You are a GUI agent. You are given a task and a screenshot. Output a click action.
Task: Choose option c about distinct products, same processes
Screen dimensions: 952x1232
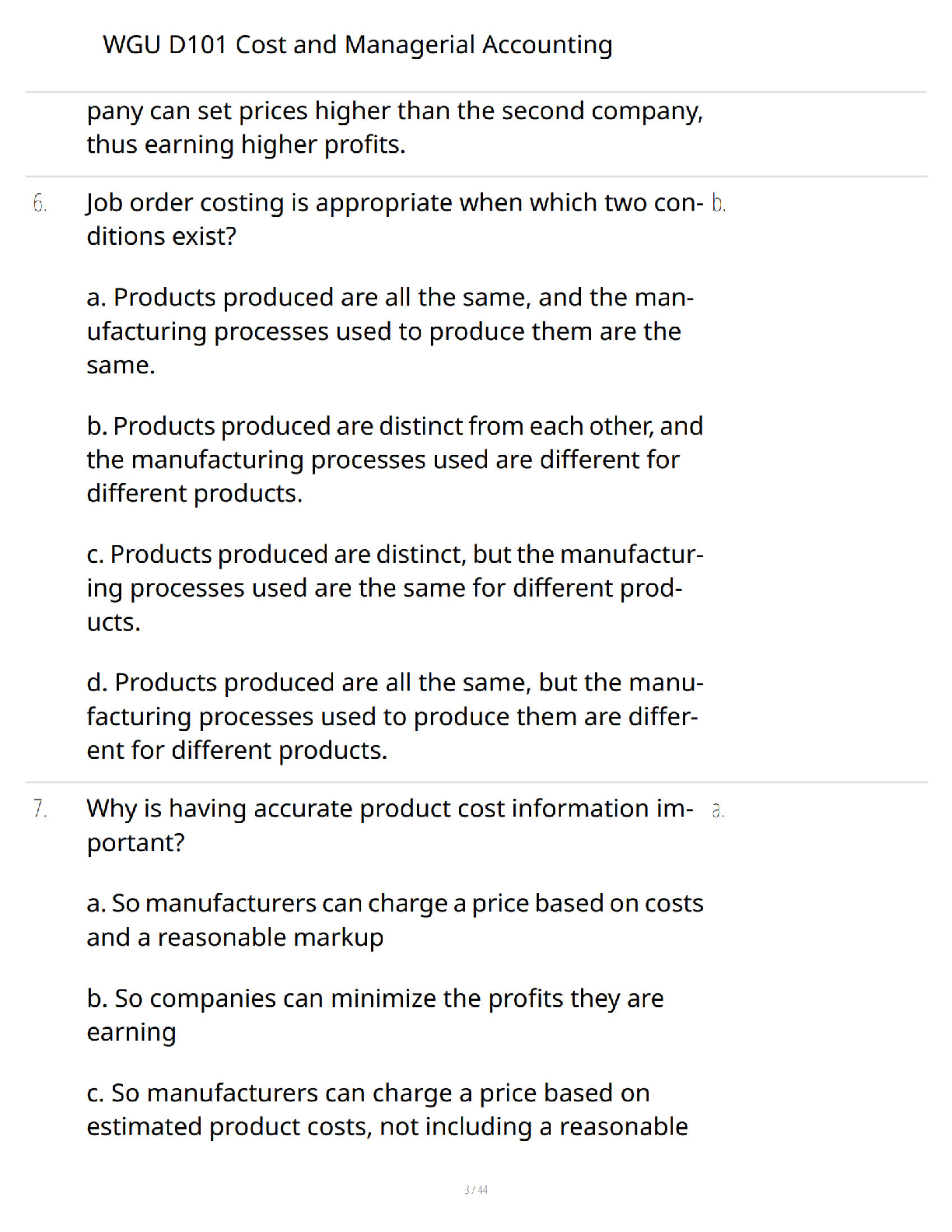(x=395, y=587)
